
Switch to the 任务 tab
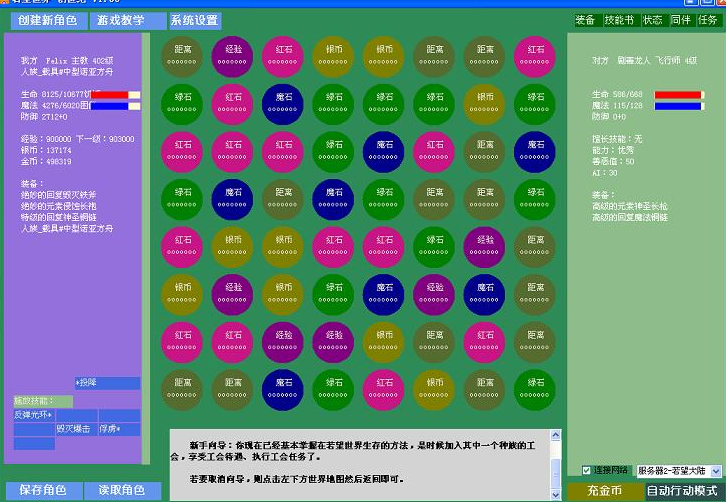(x=708, y=20)
